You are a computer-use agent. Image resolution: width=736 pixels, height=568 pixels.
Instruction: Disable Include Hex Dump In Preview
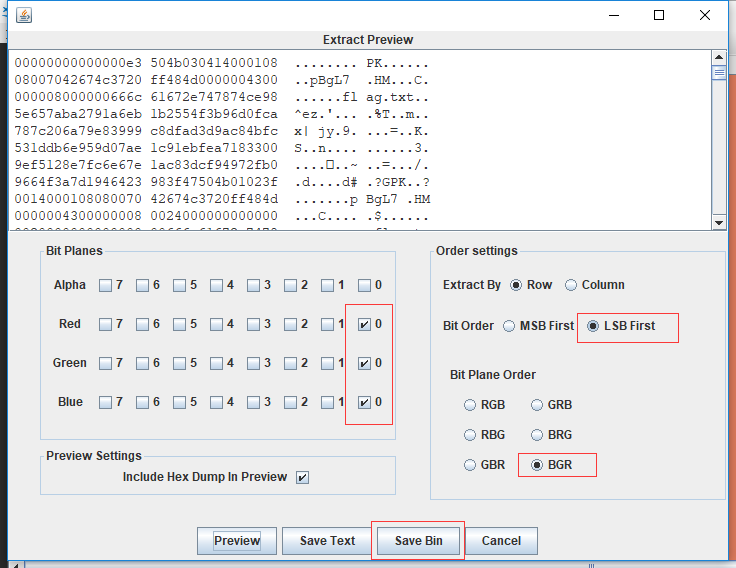click(303, 477)
